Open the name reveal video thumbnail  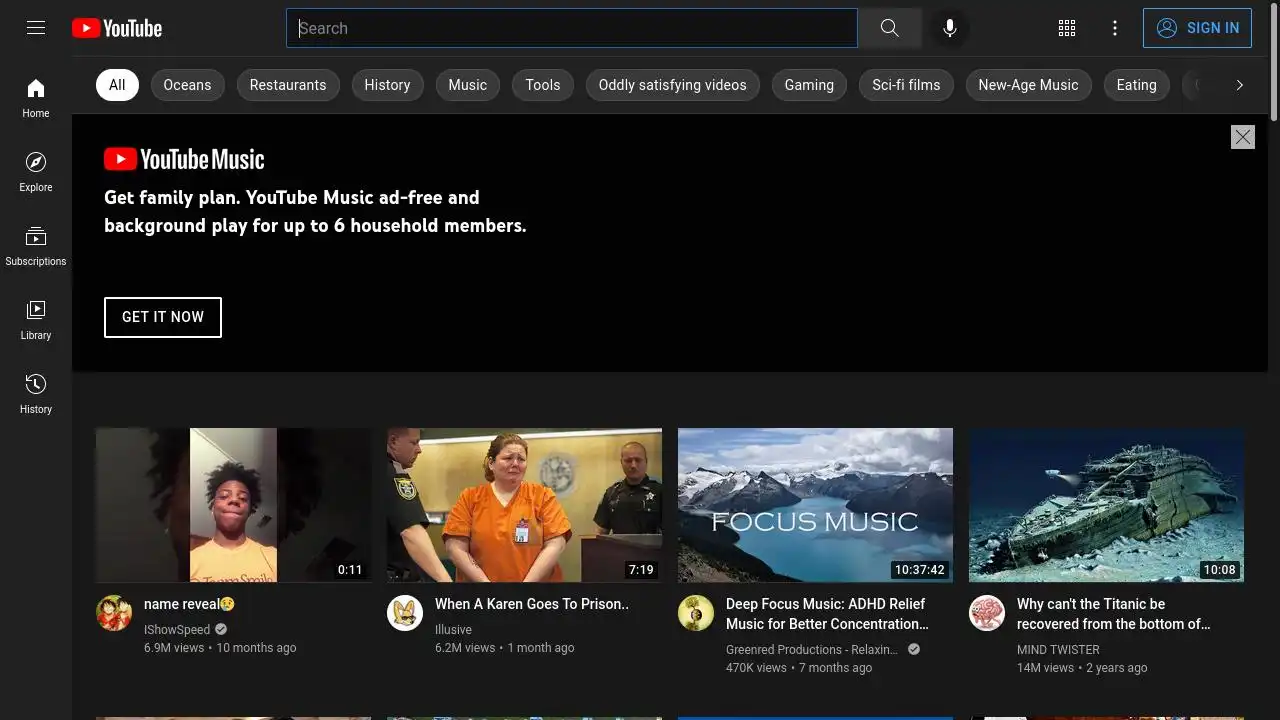pos(233,505)
